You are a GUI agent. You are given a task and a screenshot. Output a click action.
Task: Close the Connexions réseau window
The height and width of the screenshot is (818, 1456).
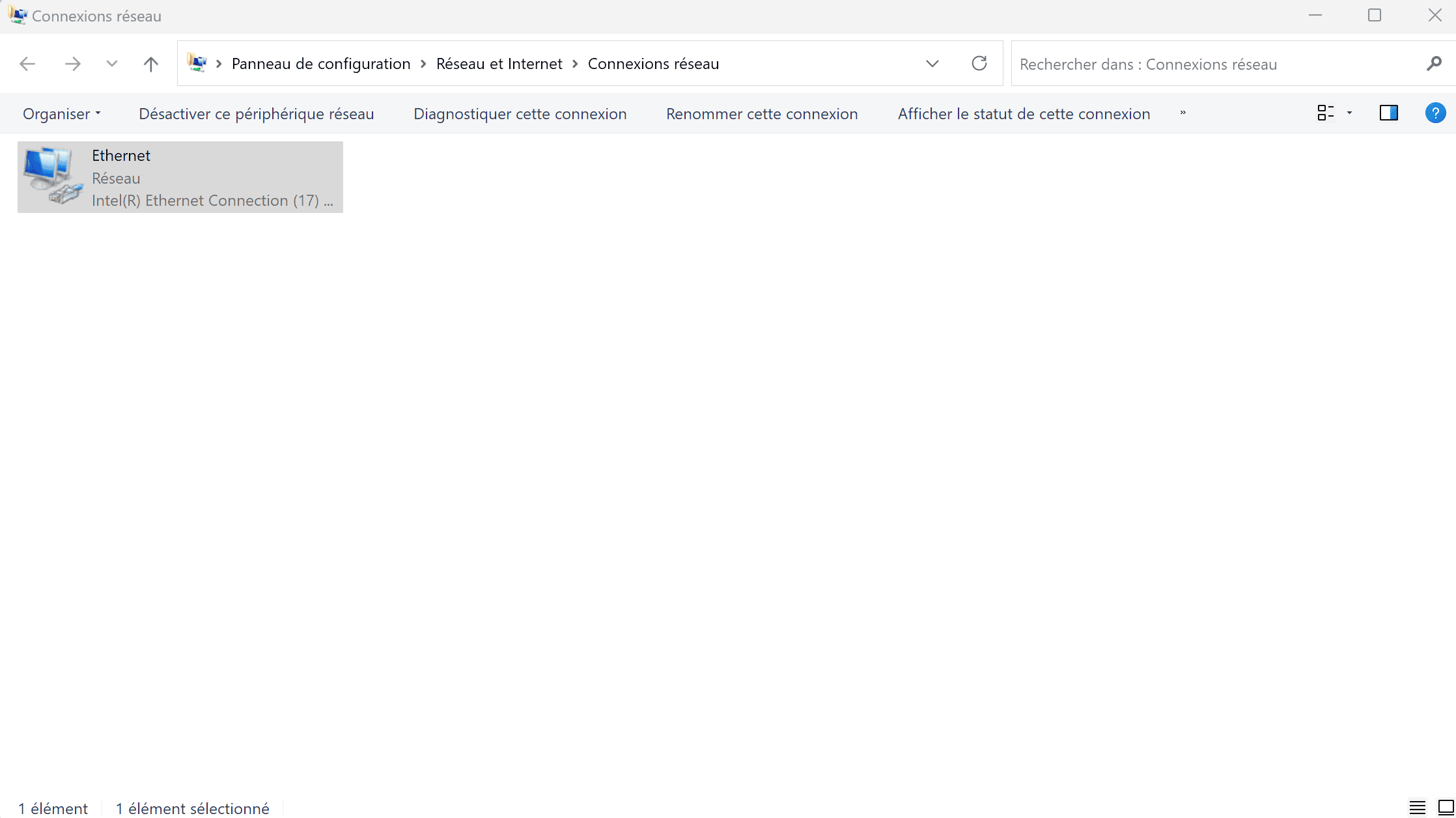pyautogui.click(x=1435, y=15)
